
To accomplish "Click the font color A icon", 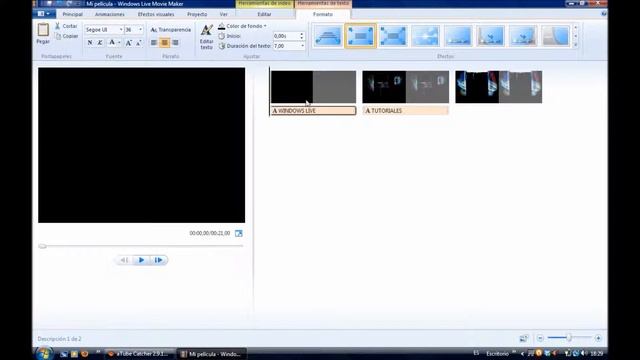I will 112,42.
